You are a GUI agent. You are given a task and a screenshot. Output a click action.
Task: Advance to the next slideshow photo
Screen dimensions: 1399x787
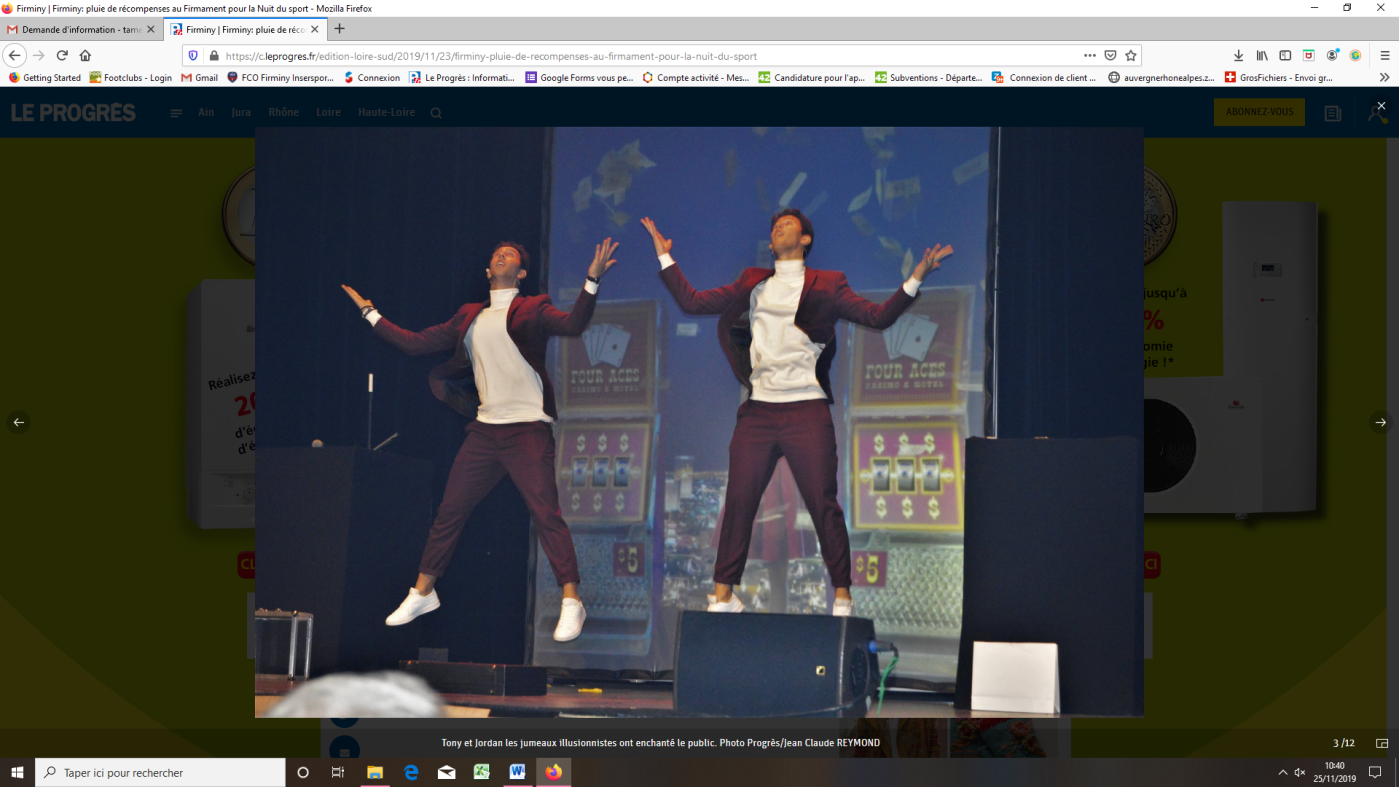(1381, 422)
